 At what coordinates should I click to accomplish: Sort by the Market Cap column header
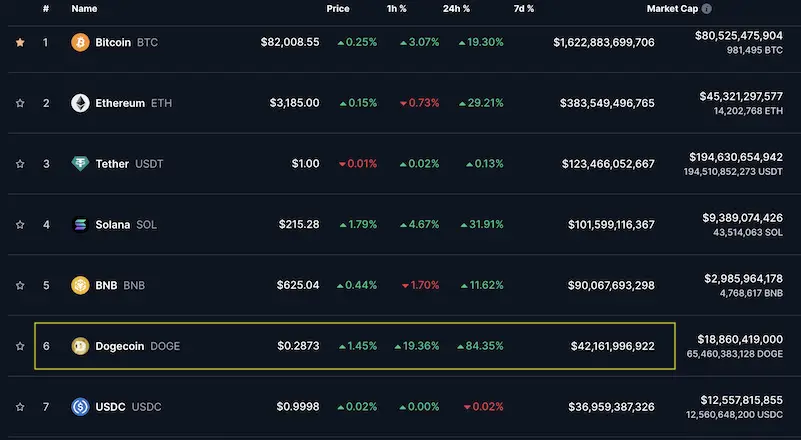pyautogui.click(x=672, y=9)
